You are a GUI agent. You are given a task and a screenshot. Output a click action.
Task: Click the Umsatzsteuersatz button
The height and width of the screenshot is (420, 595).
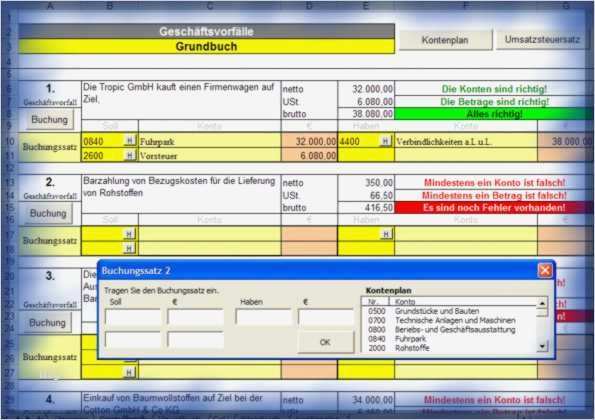point(542,39)
